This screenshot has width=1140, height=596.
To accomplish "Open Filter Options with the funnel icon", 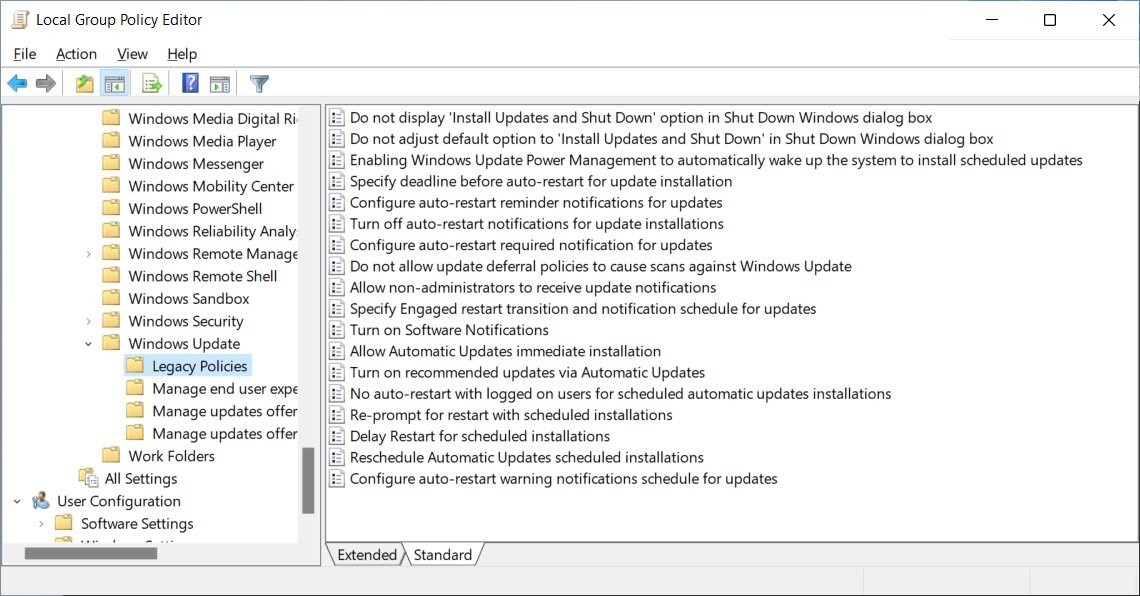I will [x=257, y=83].
